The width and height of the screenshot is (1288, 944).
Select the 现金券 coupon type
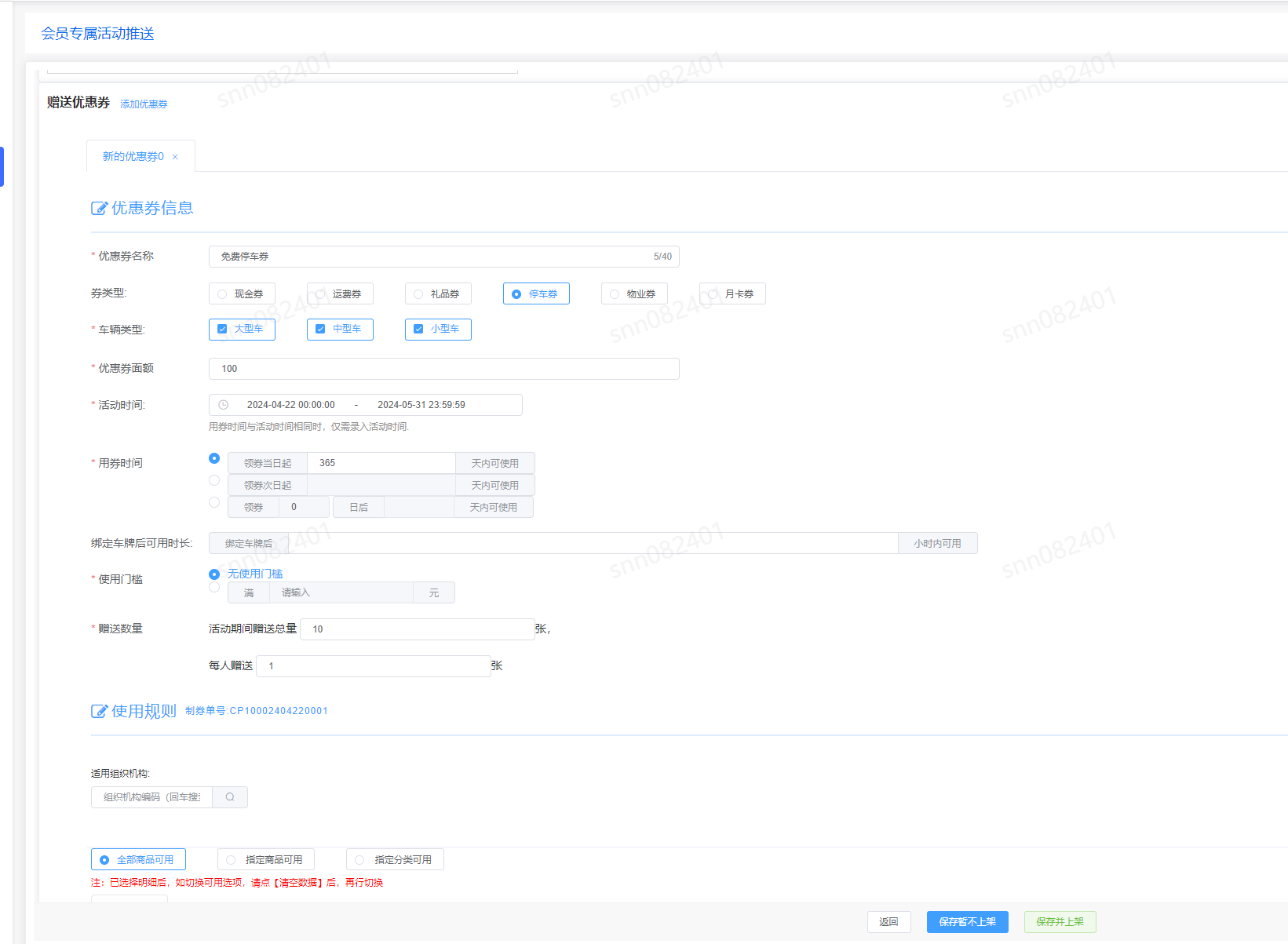tap(242, 293)
